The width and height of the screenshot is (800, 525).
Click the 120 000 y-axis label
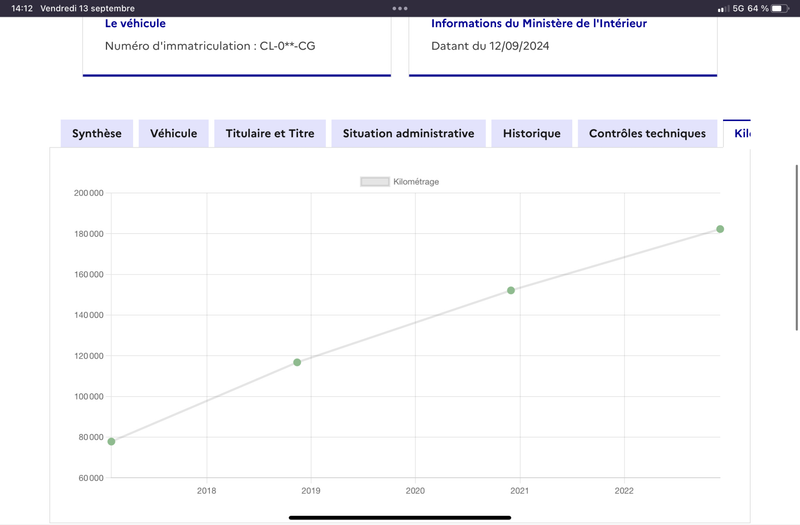click(89, 356)
